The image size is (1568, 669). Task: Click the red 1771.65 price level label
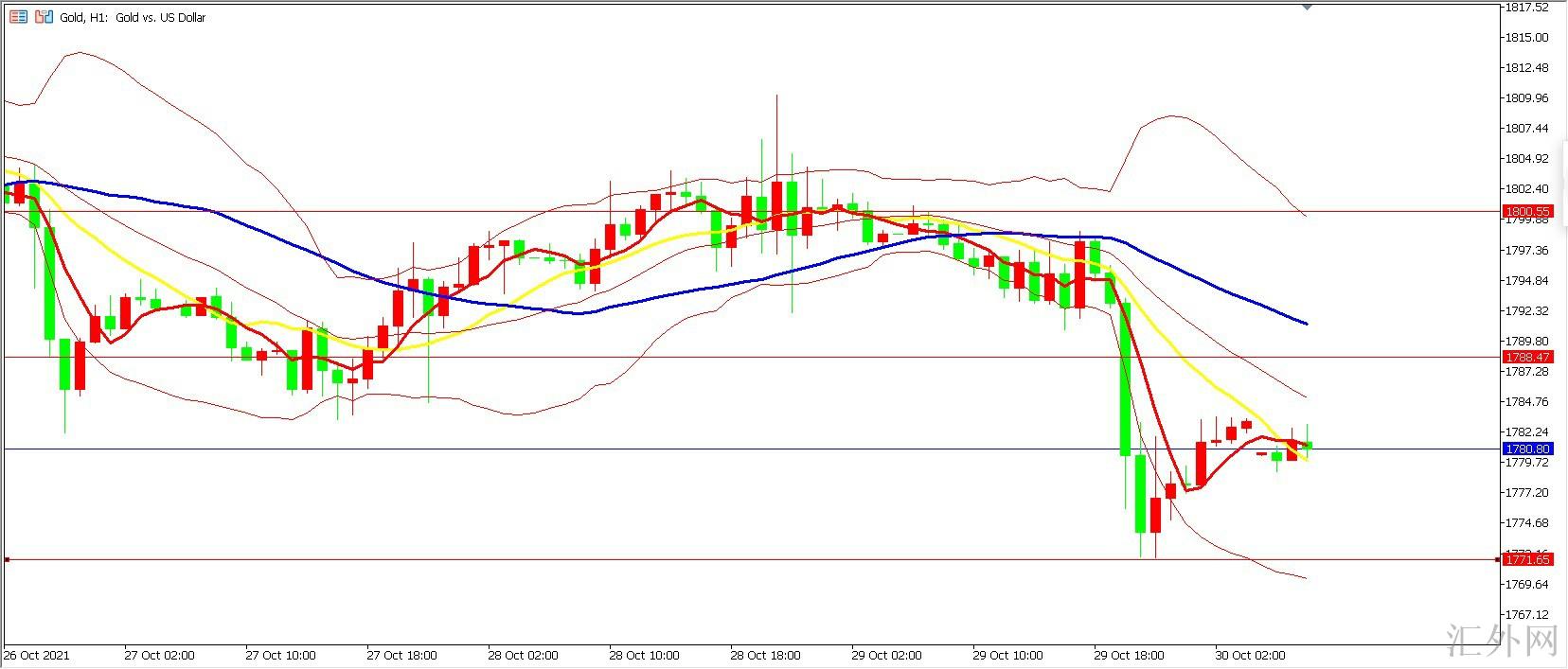coord(1527,560)
